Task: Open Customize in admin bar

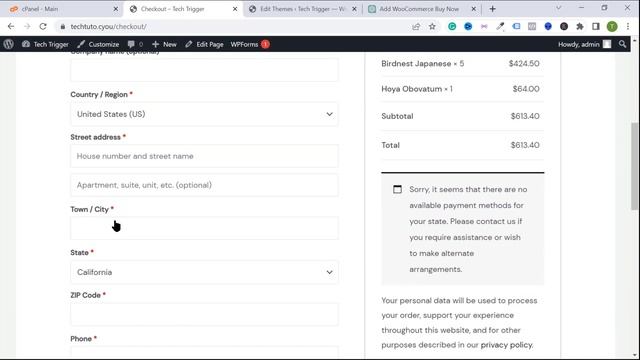Action: coord(98,44)
